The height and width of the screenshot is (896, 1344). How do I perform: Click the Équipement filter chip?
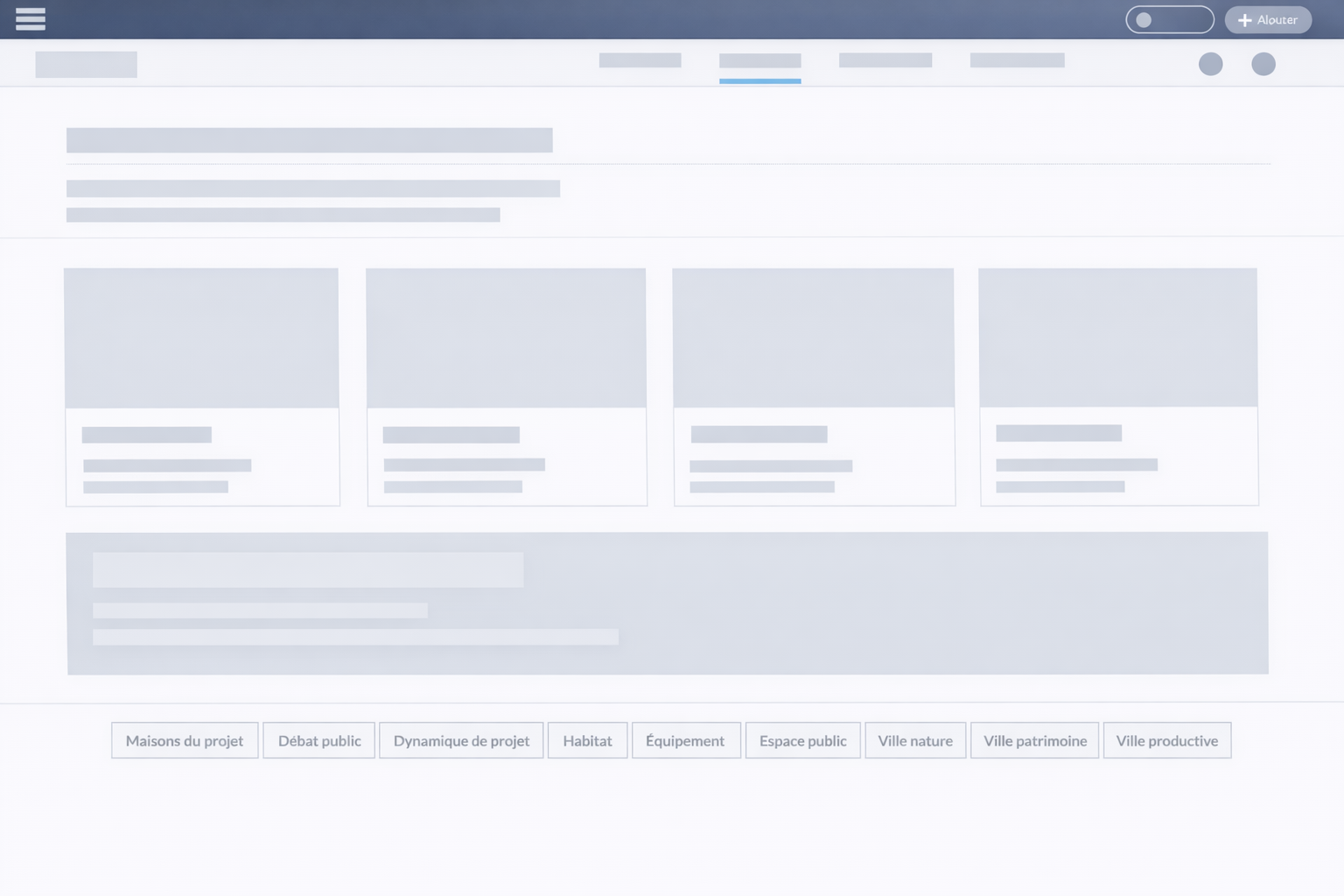(x=686, y=740)
